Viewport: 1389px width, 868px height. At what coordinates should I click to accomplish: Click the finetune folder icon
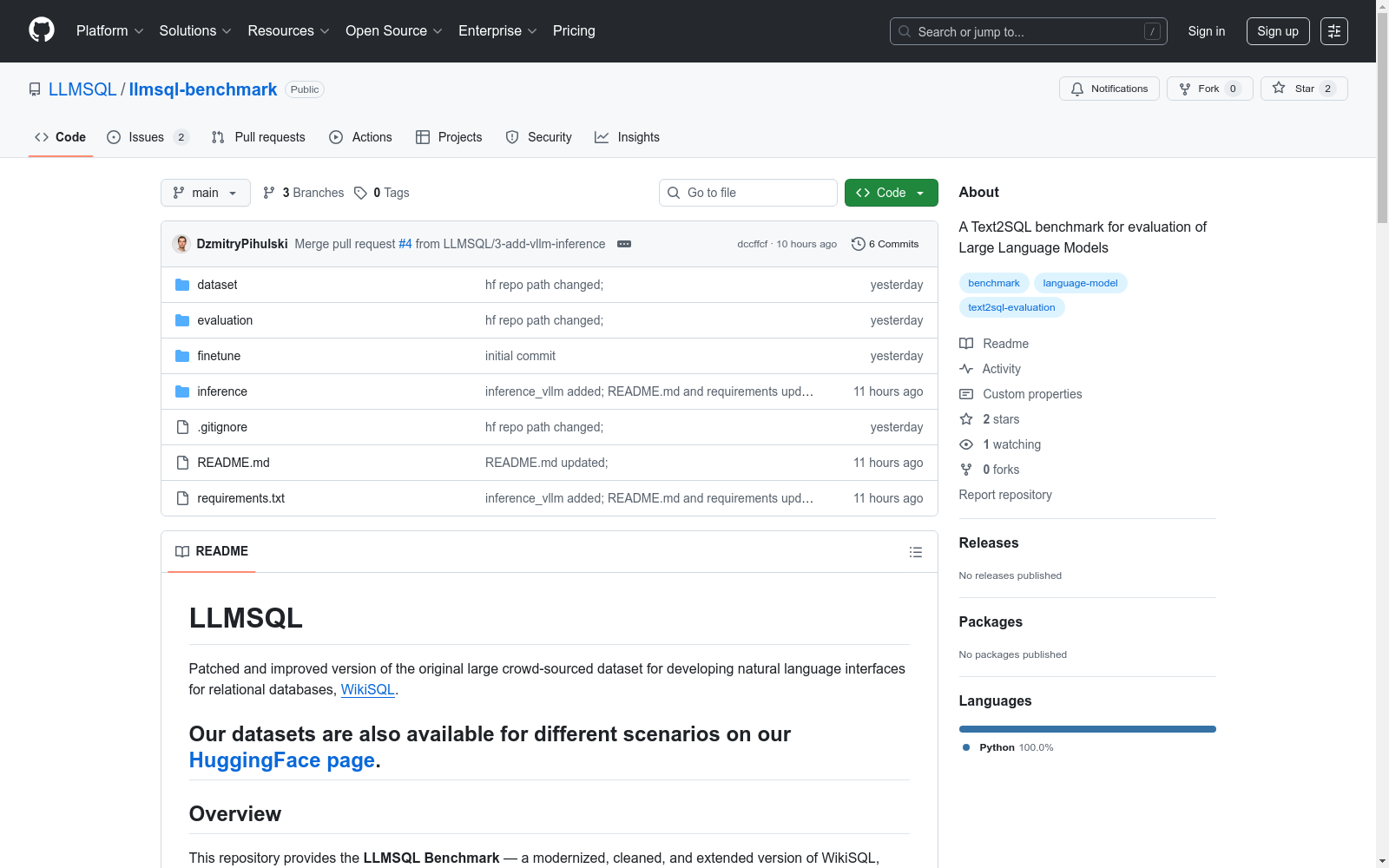(182, 356)
